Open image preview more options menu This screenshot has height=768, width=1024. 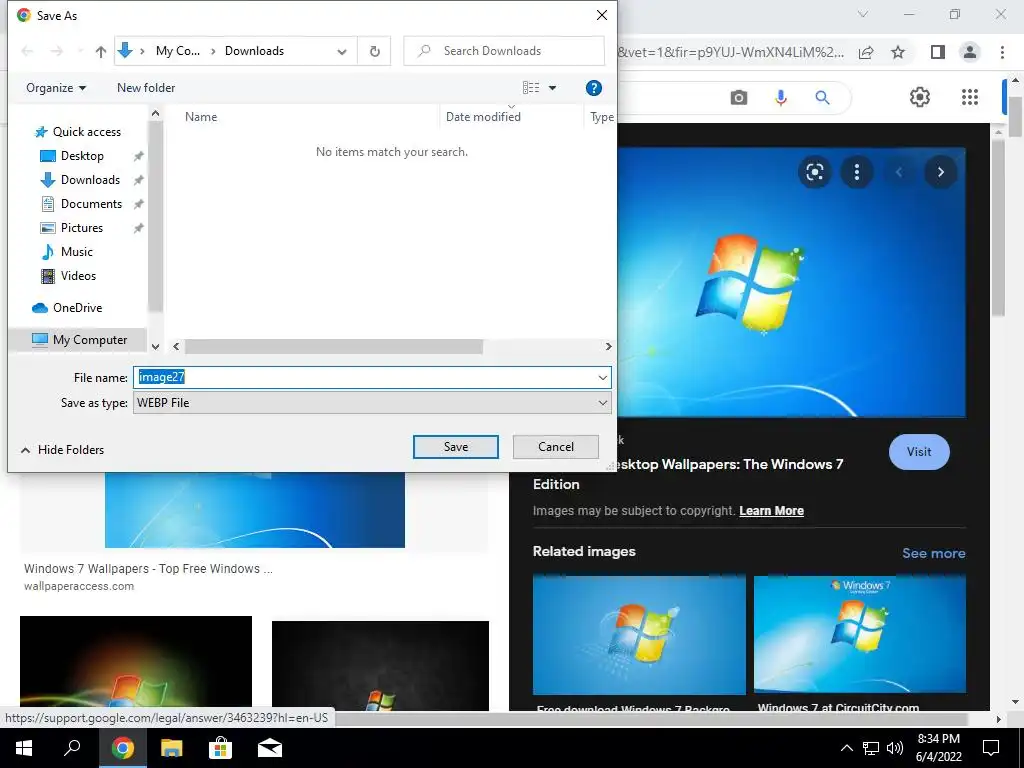point(857,172)
